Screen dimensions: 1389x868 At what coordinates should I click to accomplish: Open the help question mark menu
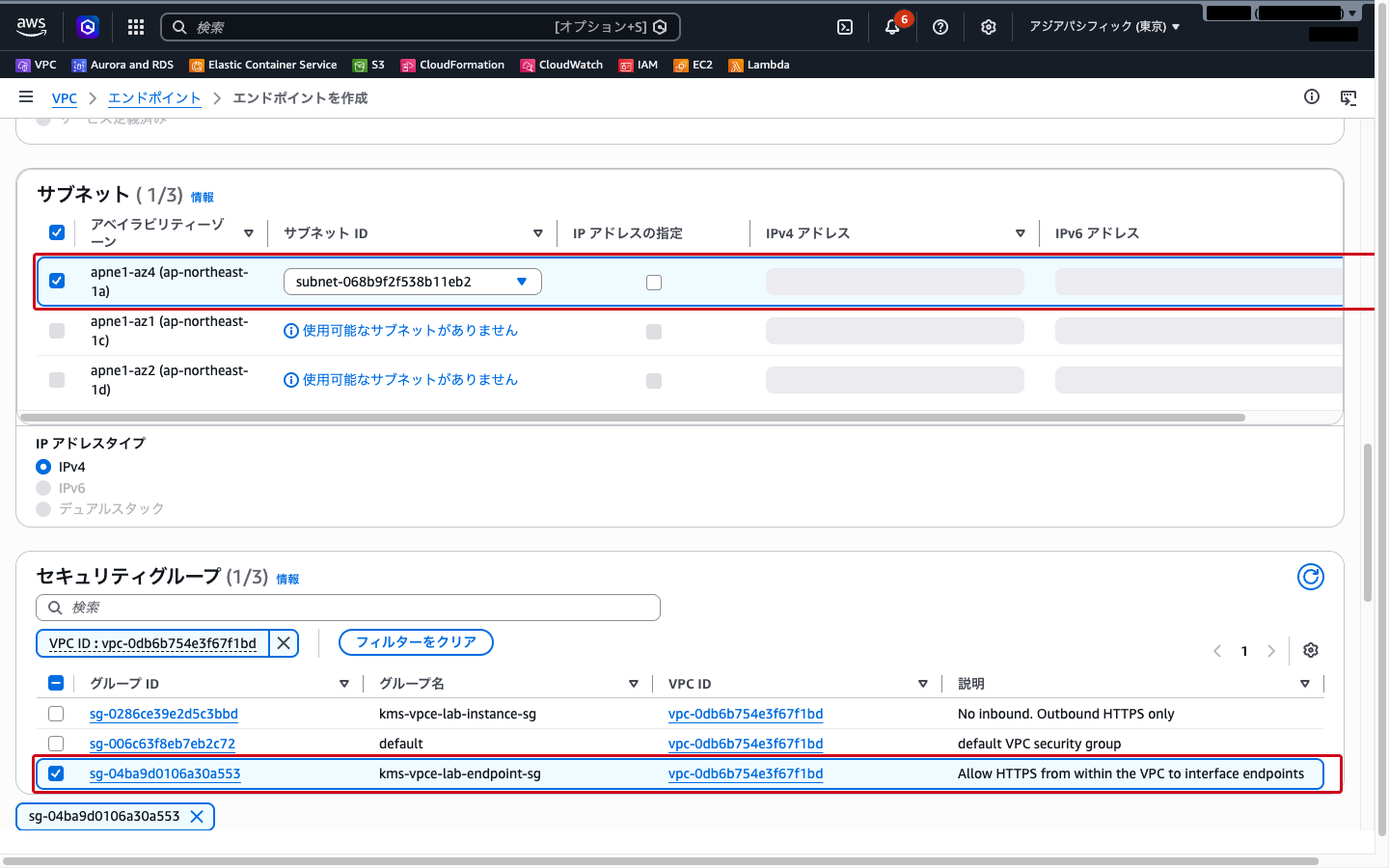coord(940,27)
